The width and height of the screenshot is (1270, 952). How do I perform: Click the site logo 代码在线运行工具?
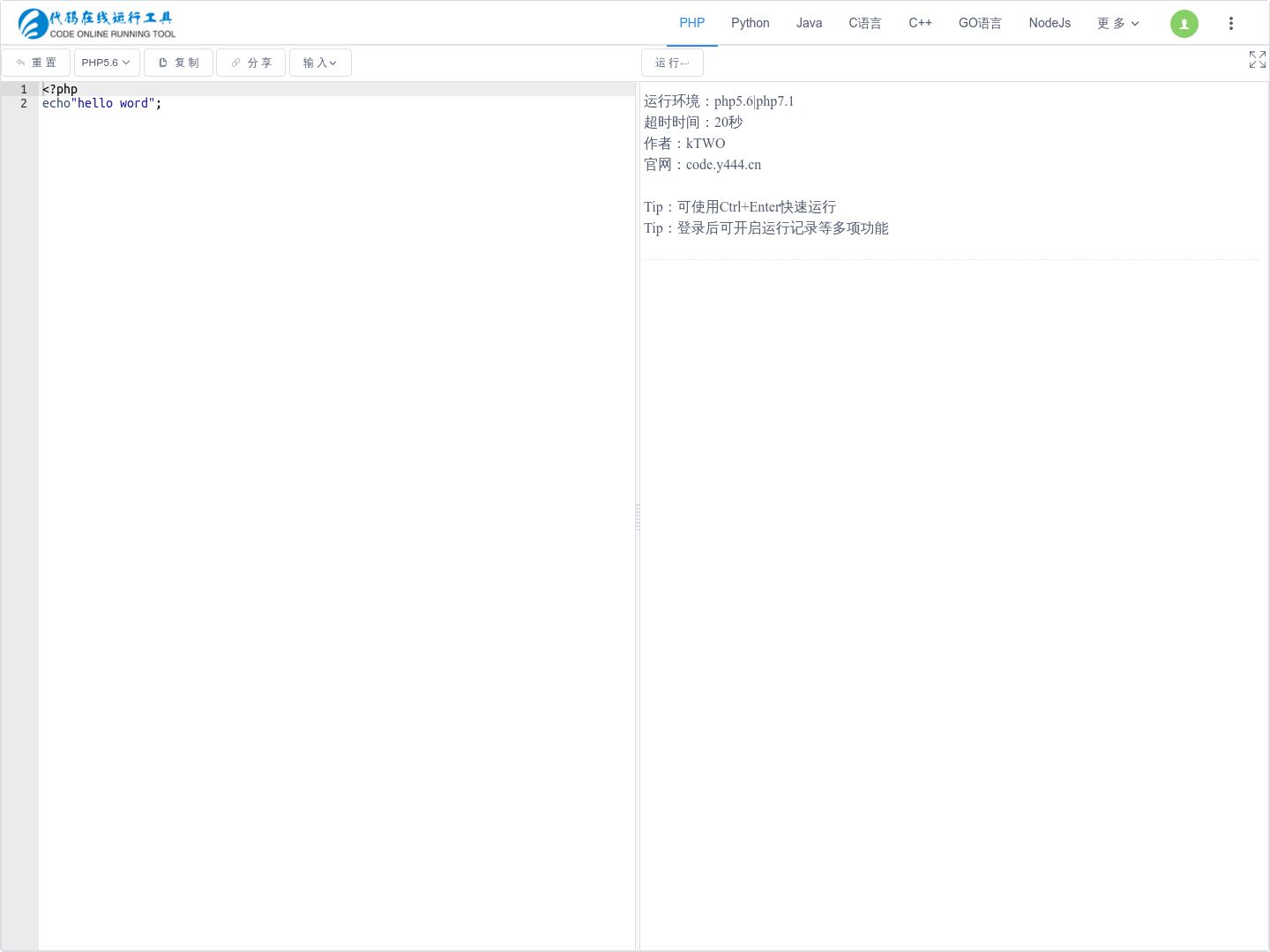(x=96, y=24)
